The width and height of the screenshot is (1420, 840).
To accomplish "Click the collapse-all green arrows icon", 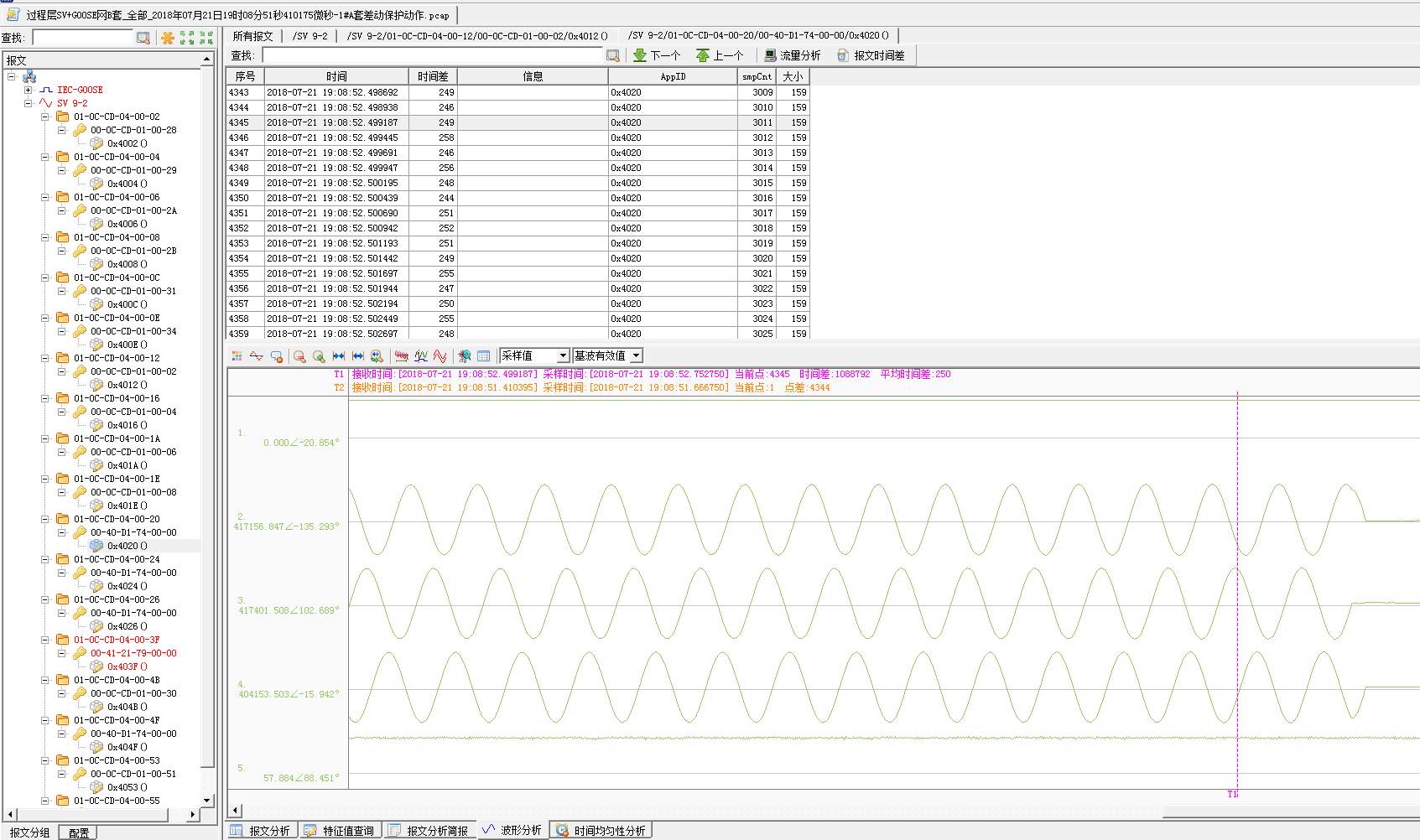I will 206,38.
